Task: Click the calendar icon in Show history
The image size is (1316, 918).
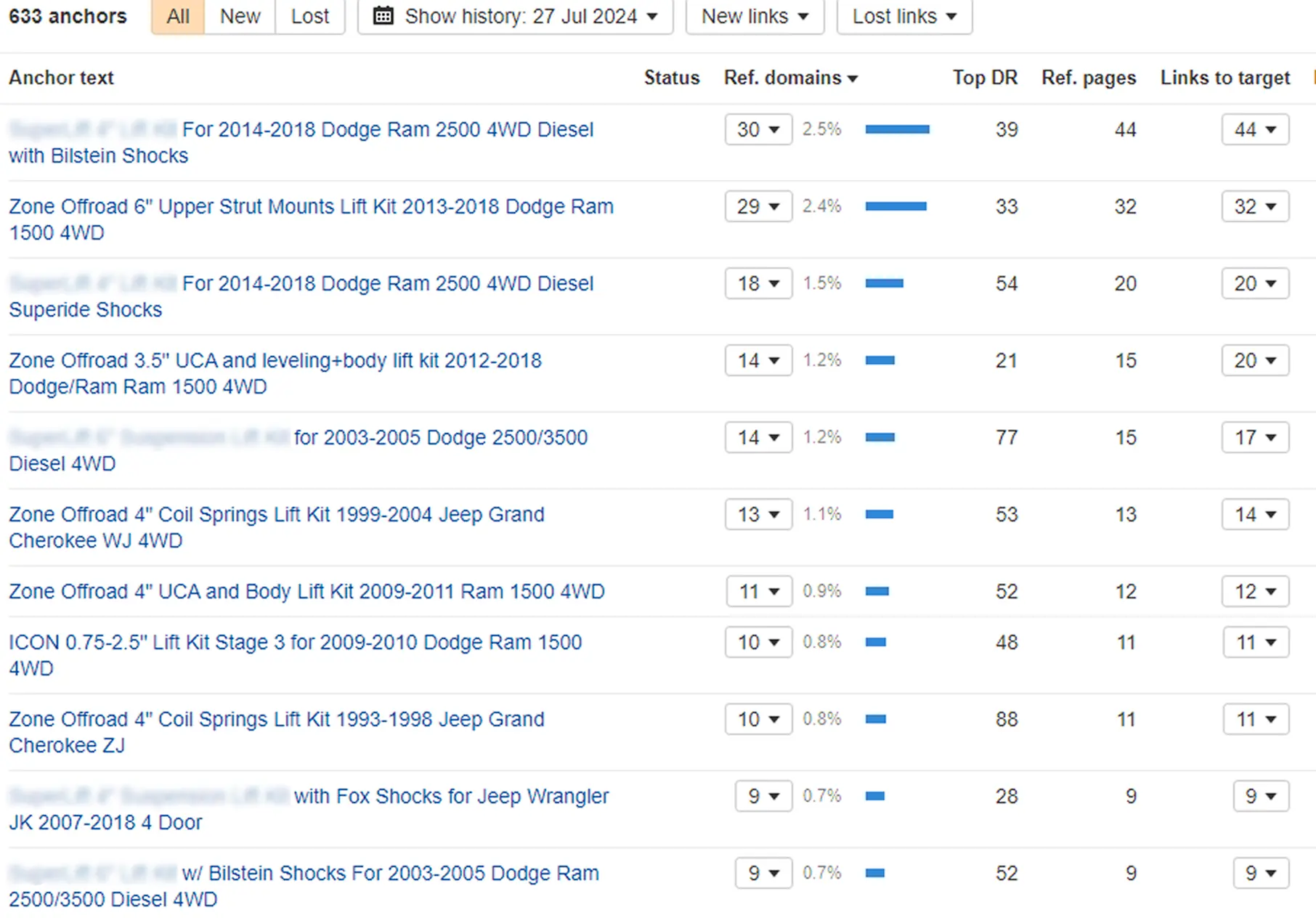Action: click(x=383, y=16)
